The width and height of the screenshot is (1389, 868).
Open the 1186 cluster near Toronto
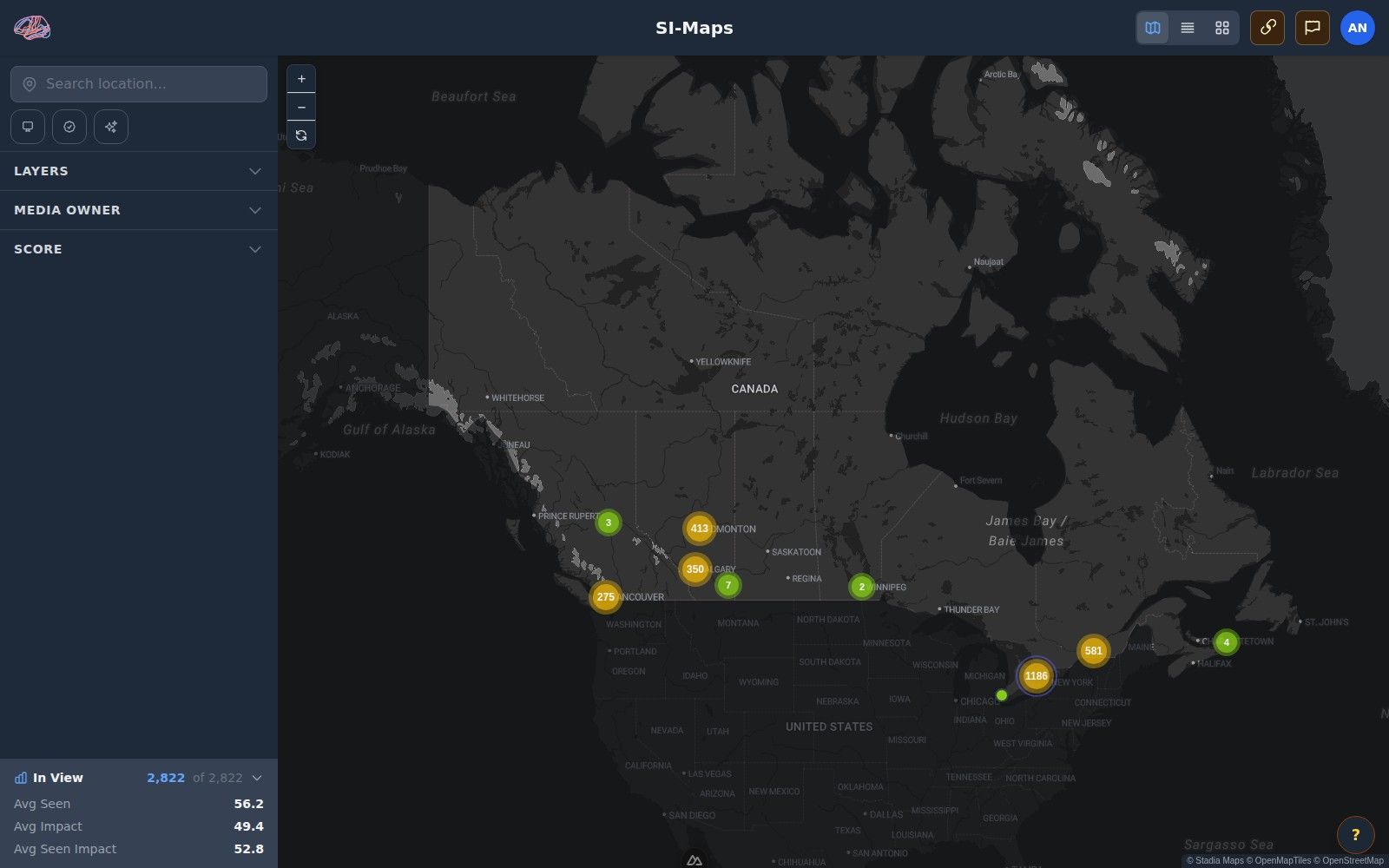tap(1036, 676)
